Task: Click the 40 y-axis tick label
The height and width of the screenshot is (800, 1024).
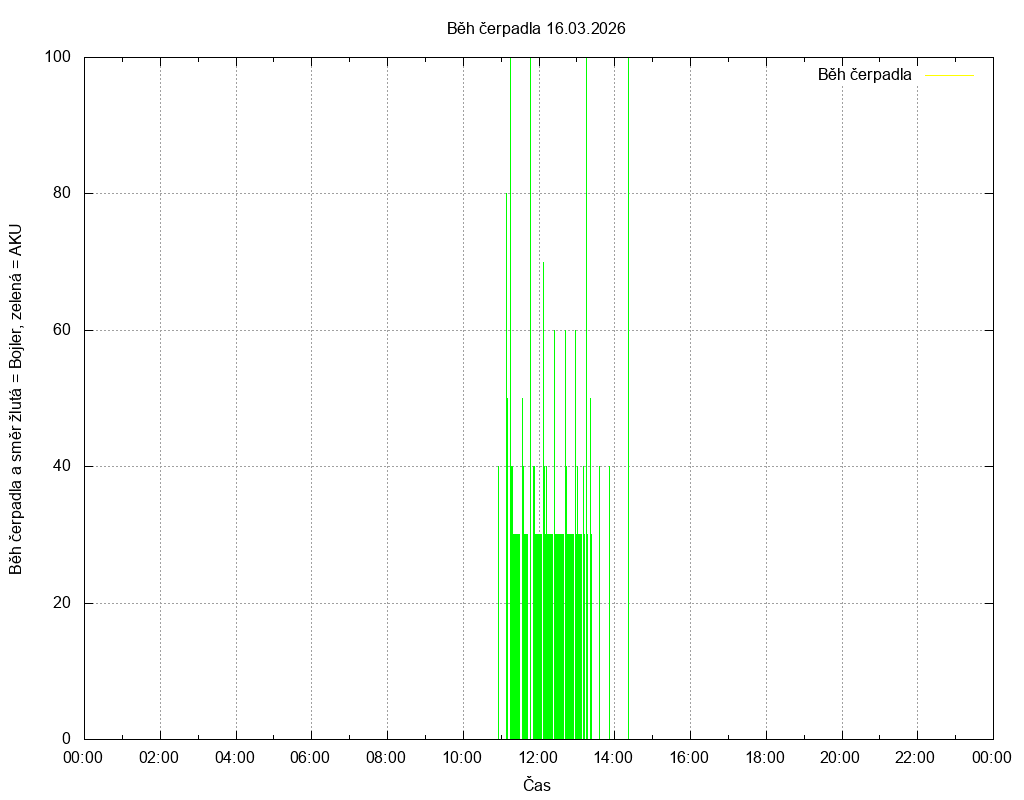Action: click(62, 467)
